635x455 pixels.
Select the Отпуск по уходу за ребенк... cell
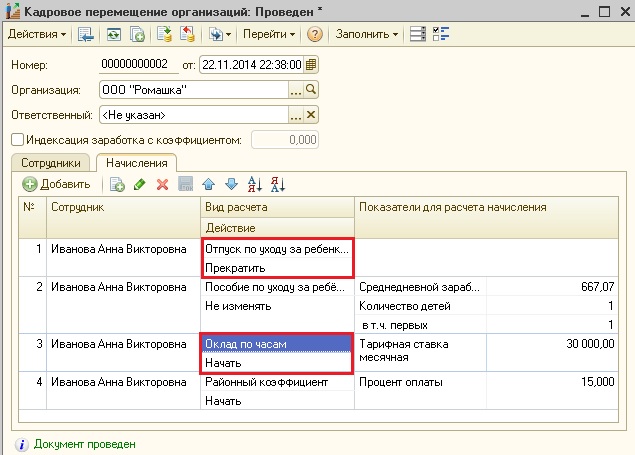click(277, 249)
